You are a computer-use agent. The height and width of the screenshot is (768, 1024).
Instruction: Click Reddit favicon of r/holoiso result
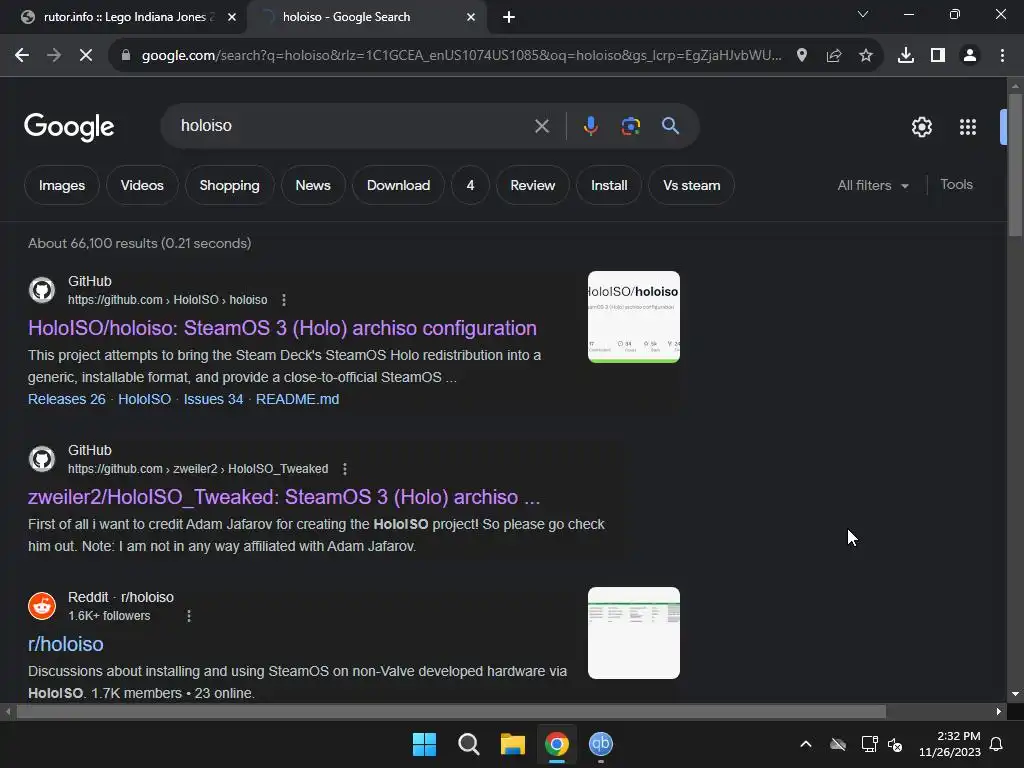pyautogui.click(x=42, y=606)
